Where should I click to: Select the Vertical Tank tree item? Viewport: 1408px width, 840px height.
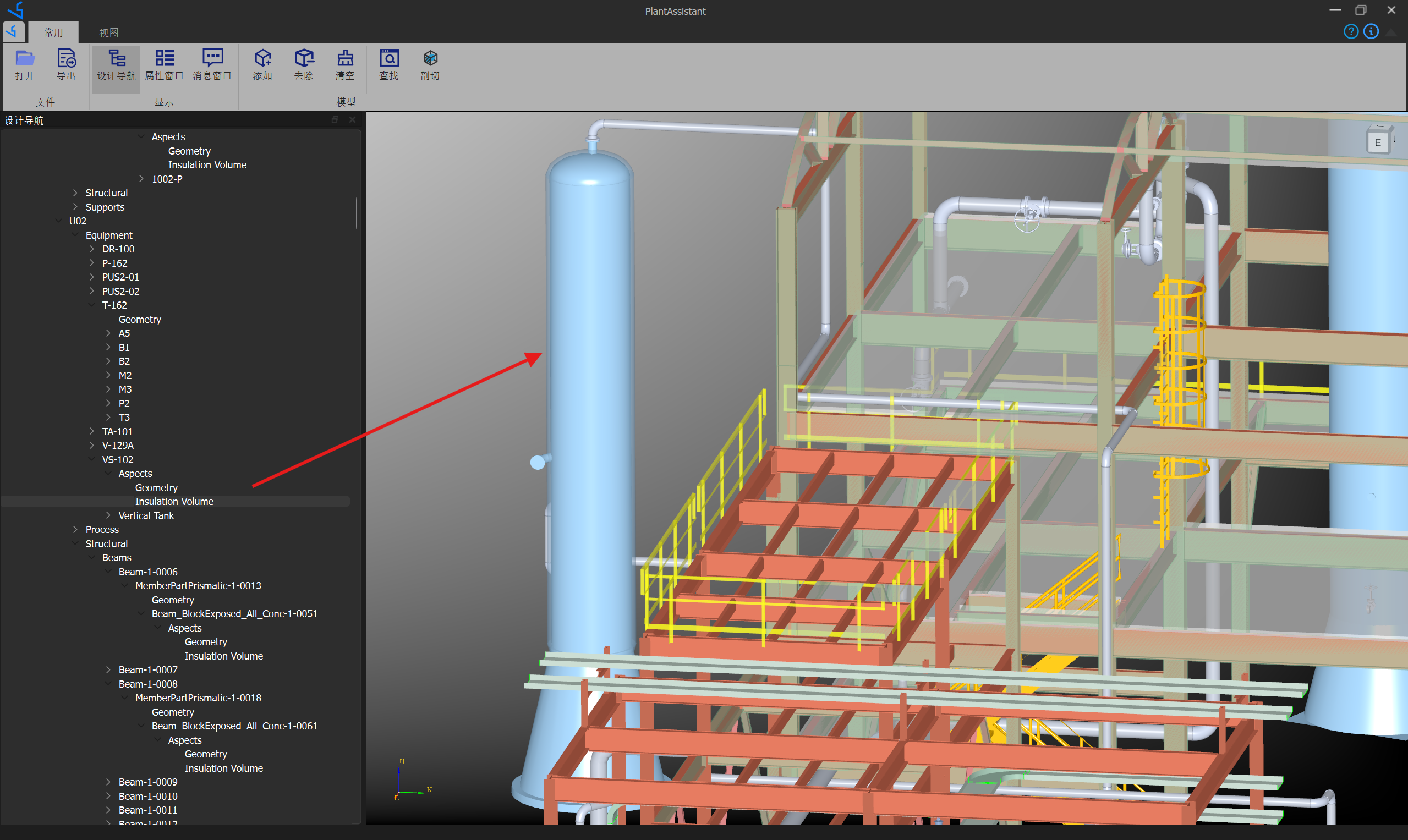click(x=146, y=515)
